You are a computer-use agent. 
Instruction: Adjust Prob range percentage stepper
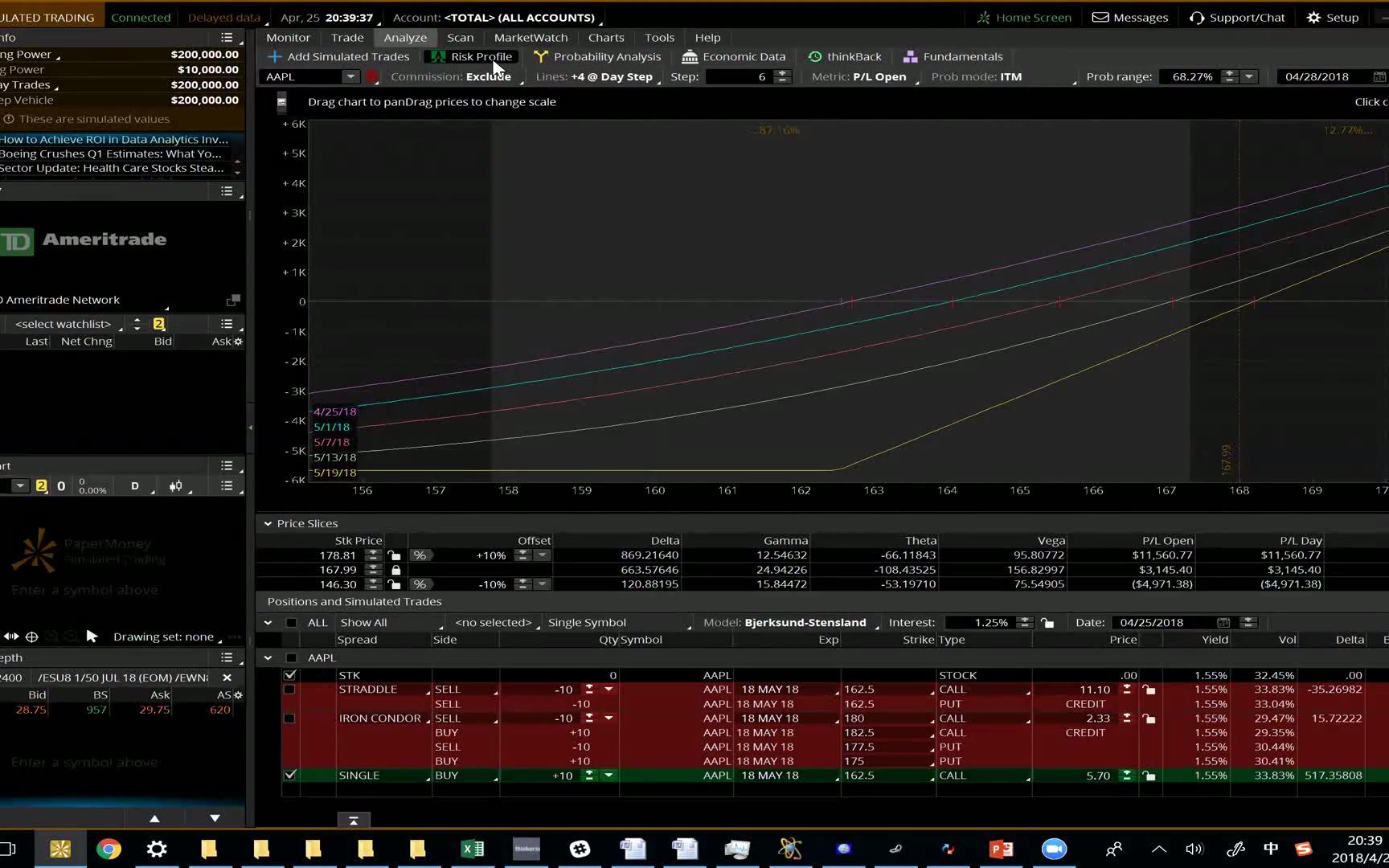point(1229,76)
